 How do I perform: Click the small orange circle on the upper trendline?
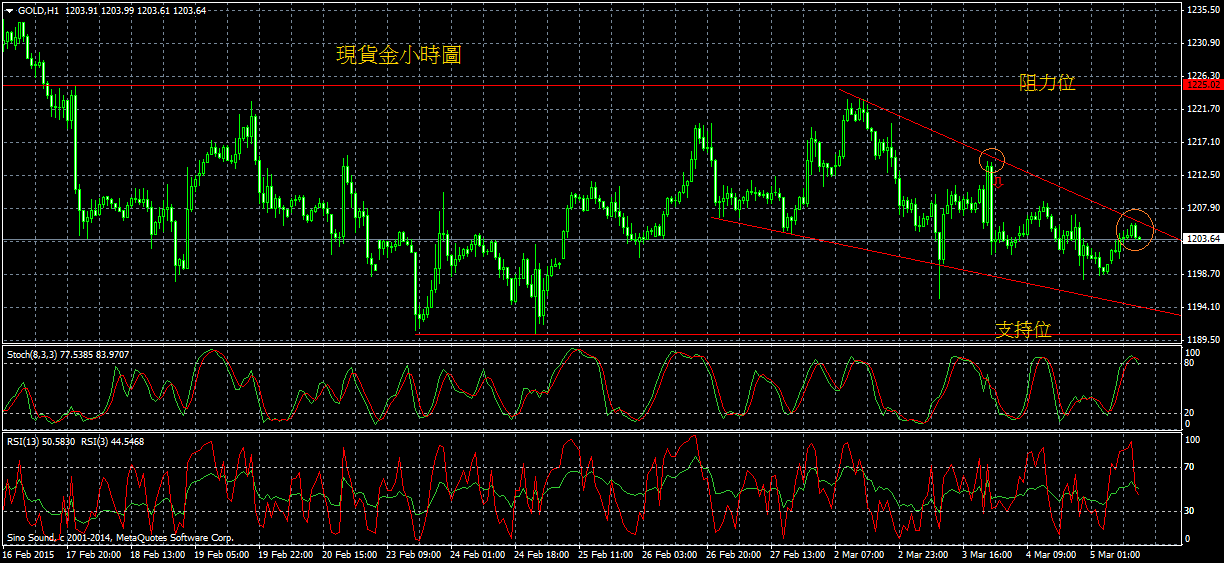coord(991,158)
